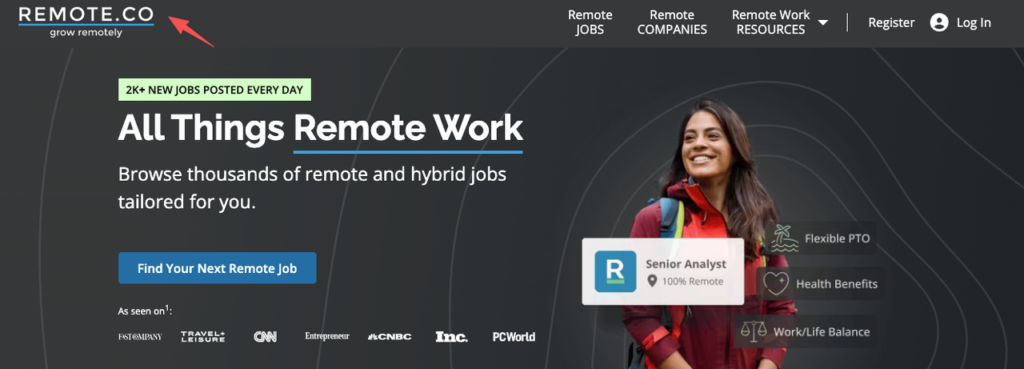Click the REMOTE.CO logo

click(x=86, y=22)
